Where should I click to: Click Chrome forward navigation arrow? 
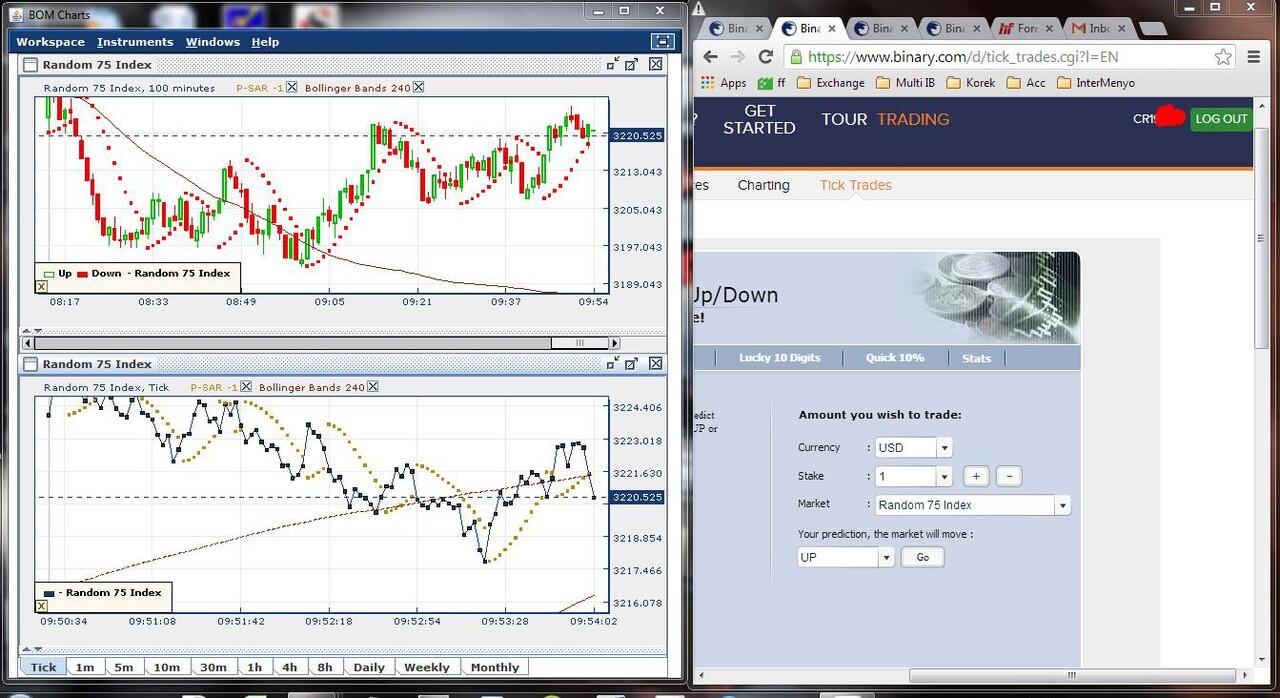click(x=738, y=57)
